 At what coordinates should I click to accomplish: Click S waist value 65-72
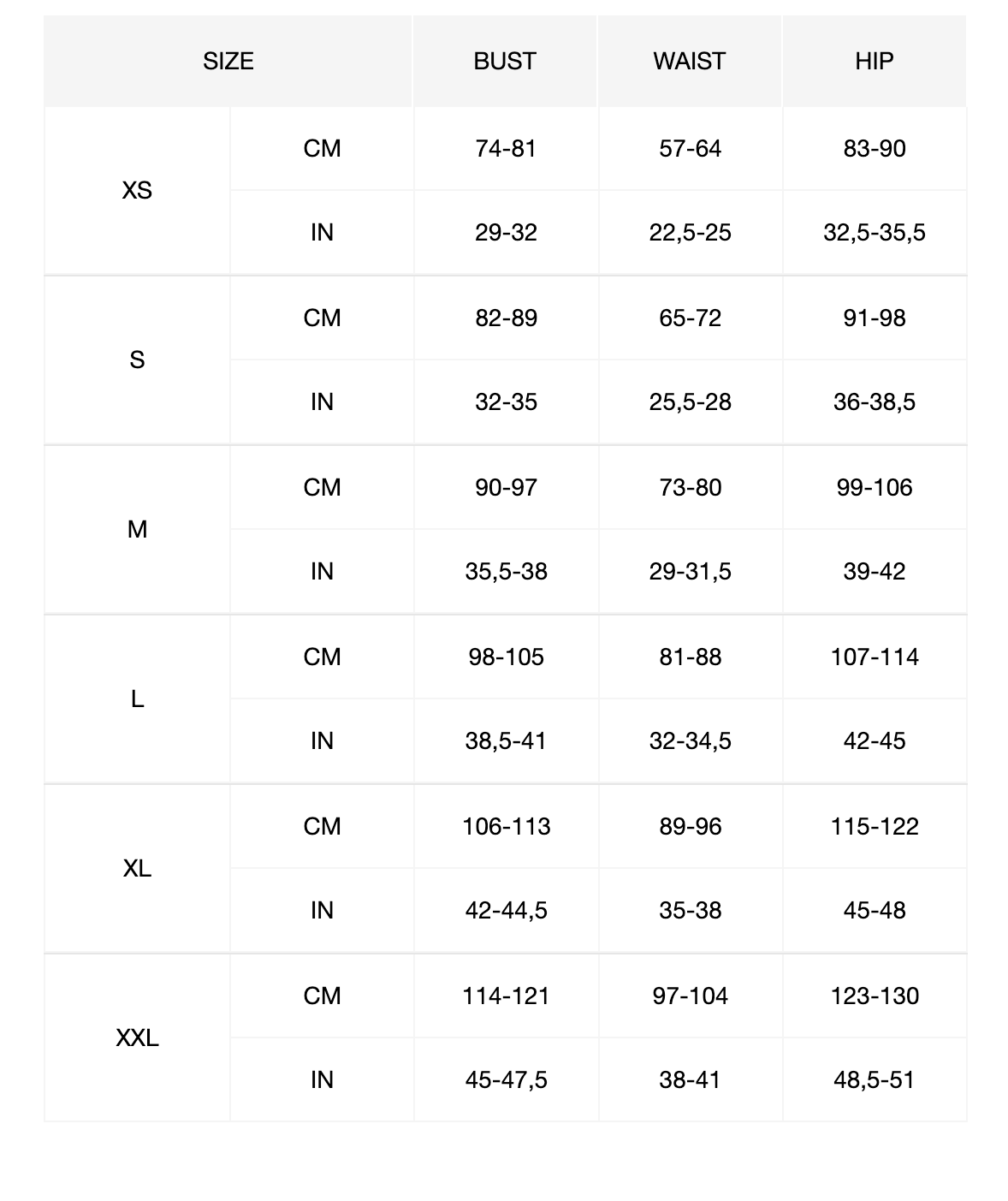click(x=691, y=318)
